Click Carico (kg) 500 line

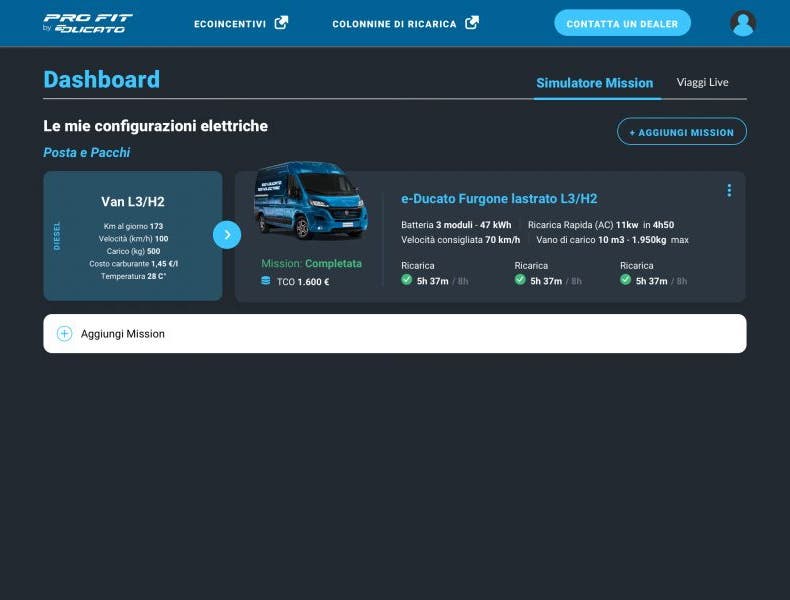[133, 251]
